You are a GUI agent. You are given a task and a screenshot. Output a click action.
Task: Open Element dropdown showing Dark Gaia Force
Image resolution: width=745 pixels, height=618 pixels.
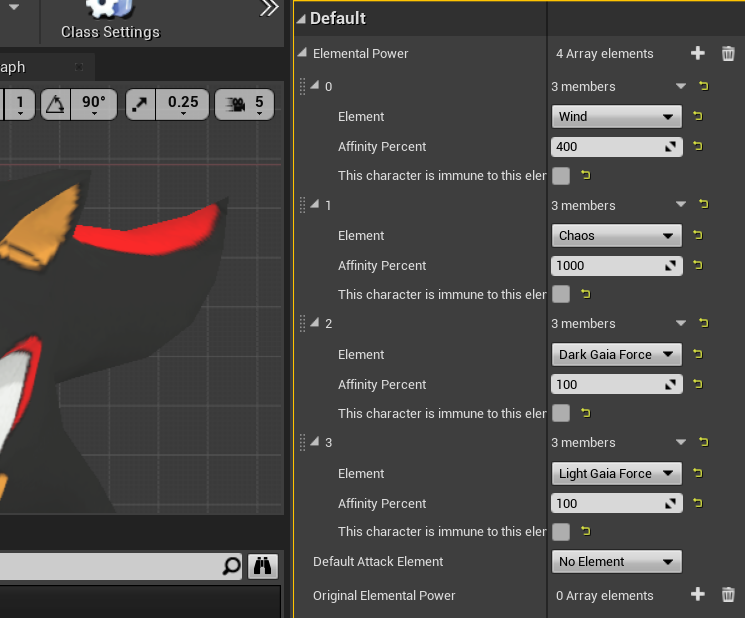(x=616, y=355)
